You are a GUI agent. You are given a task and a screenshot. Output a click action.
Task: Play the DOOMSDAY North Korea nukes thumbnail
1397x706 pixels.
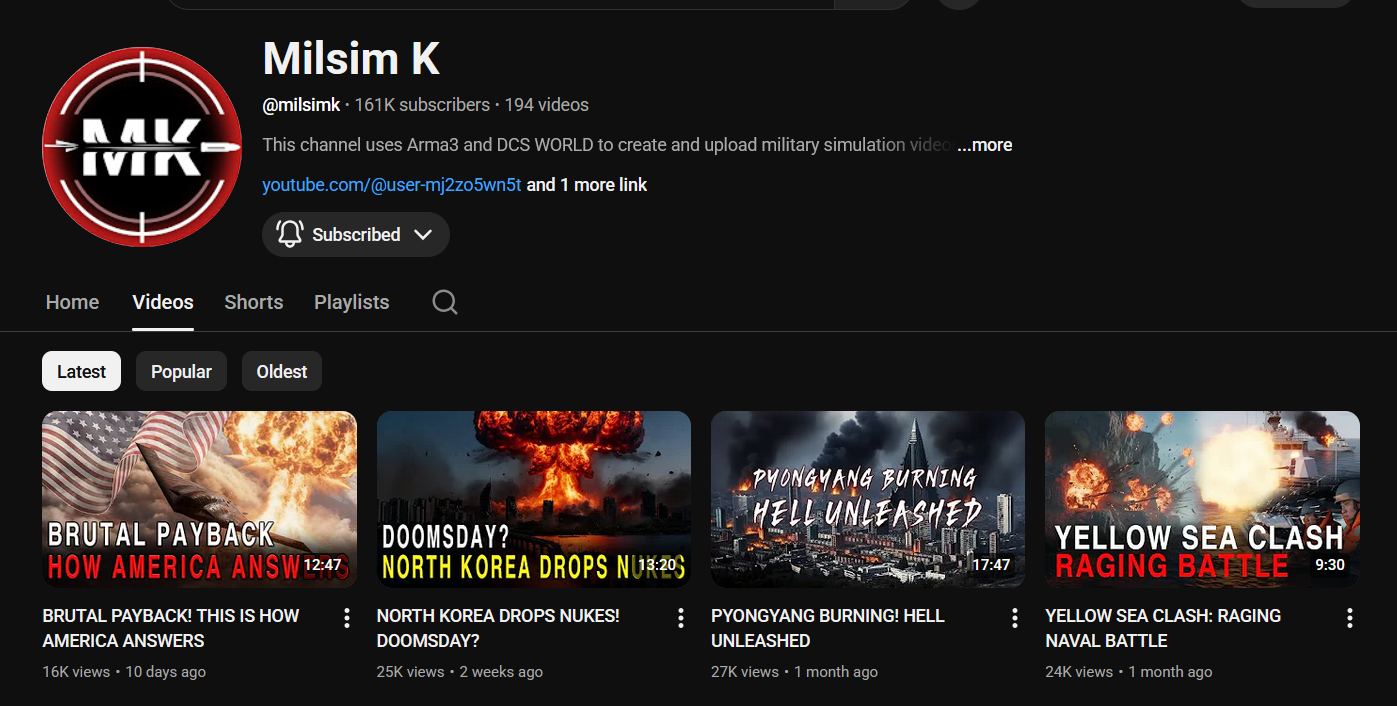click(x=533, y=499)
